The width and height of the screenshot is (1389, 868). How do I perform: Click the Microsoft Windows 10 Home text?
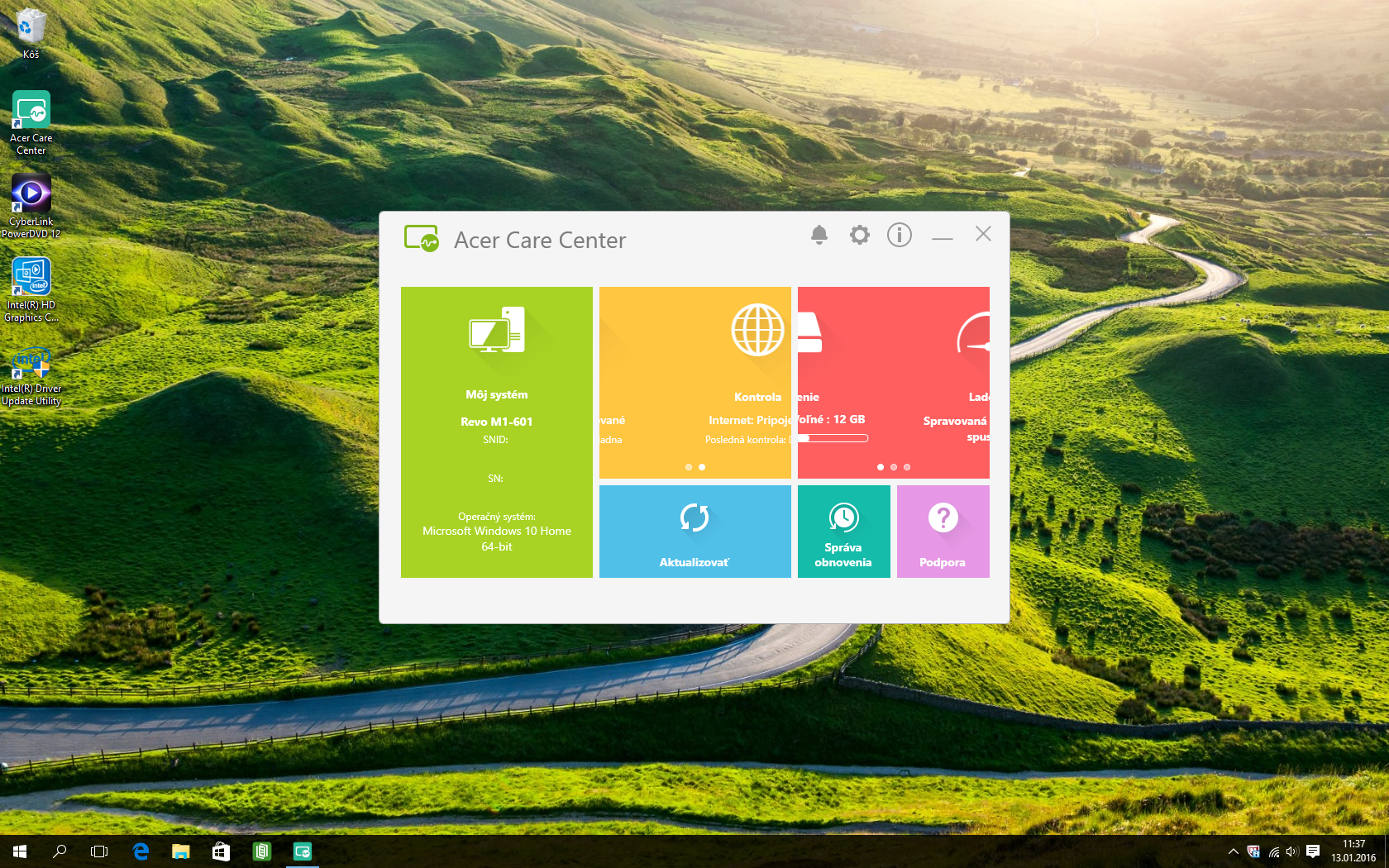pyautogui.click(x=497, y=531)
